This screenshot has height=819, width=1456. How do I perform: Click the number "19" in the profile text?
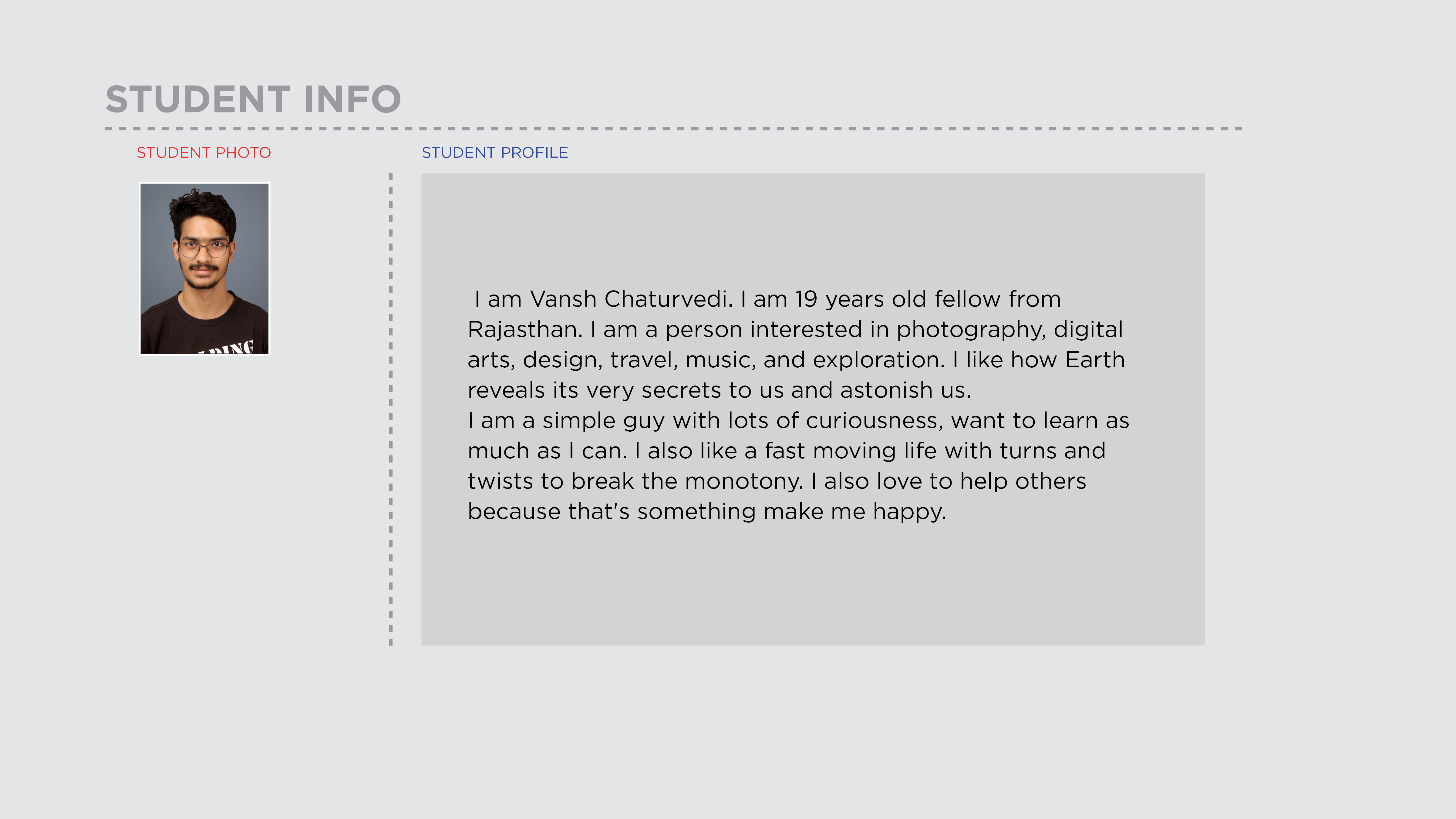point(806,299)
